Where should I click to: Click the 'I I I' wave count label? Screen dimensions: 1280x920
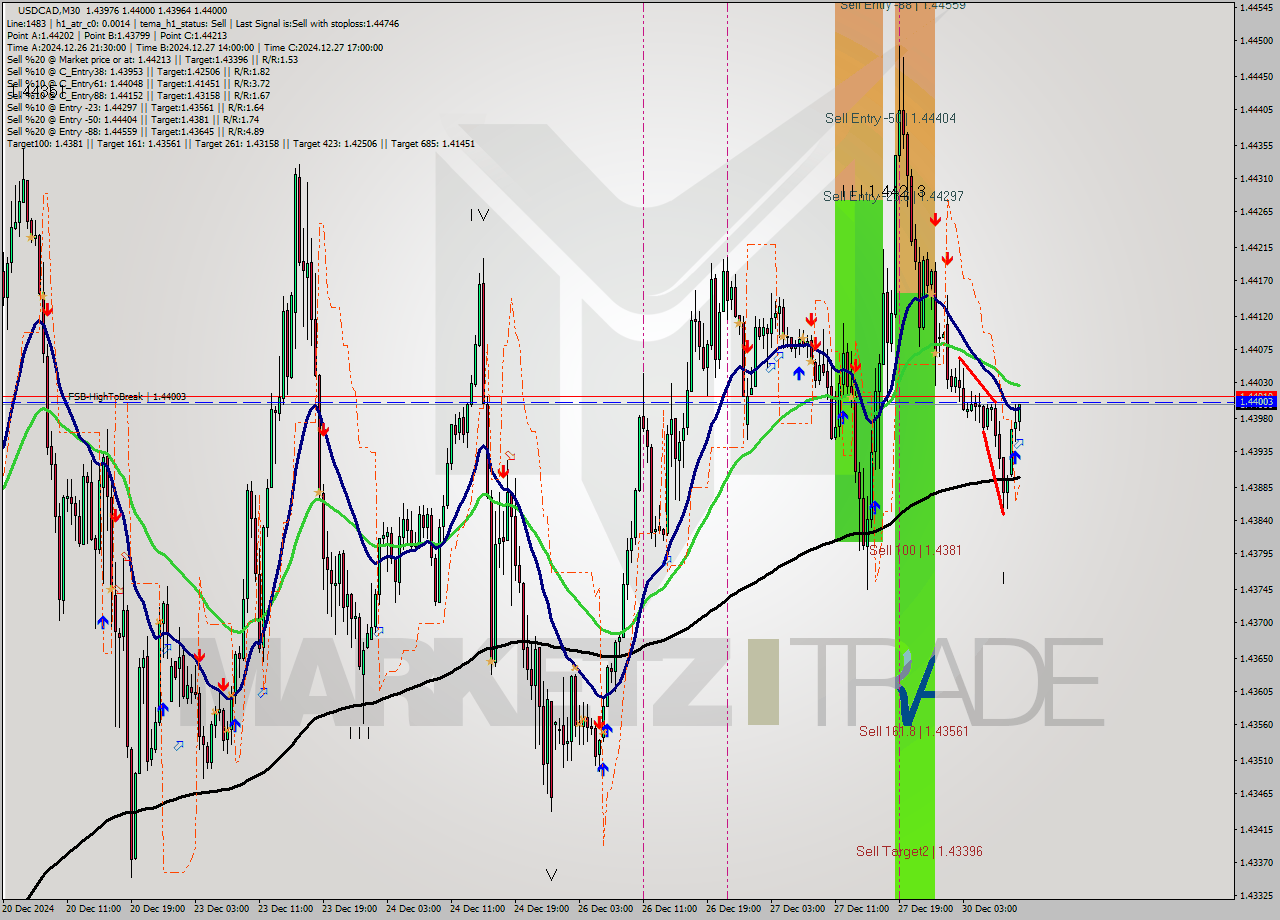[360, 733]
